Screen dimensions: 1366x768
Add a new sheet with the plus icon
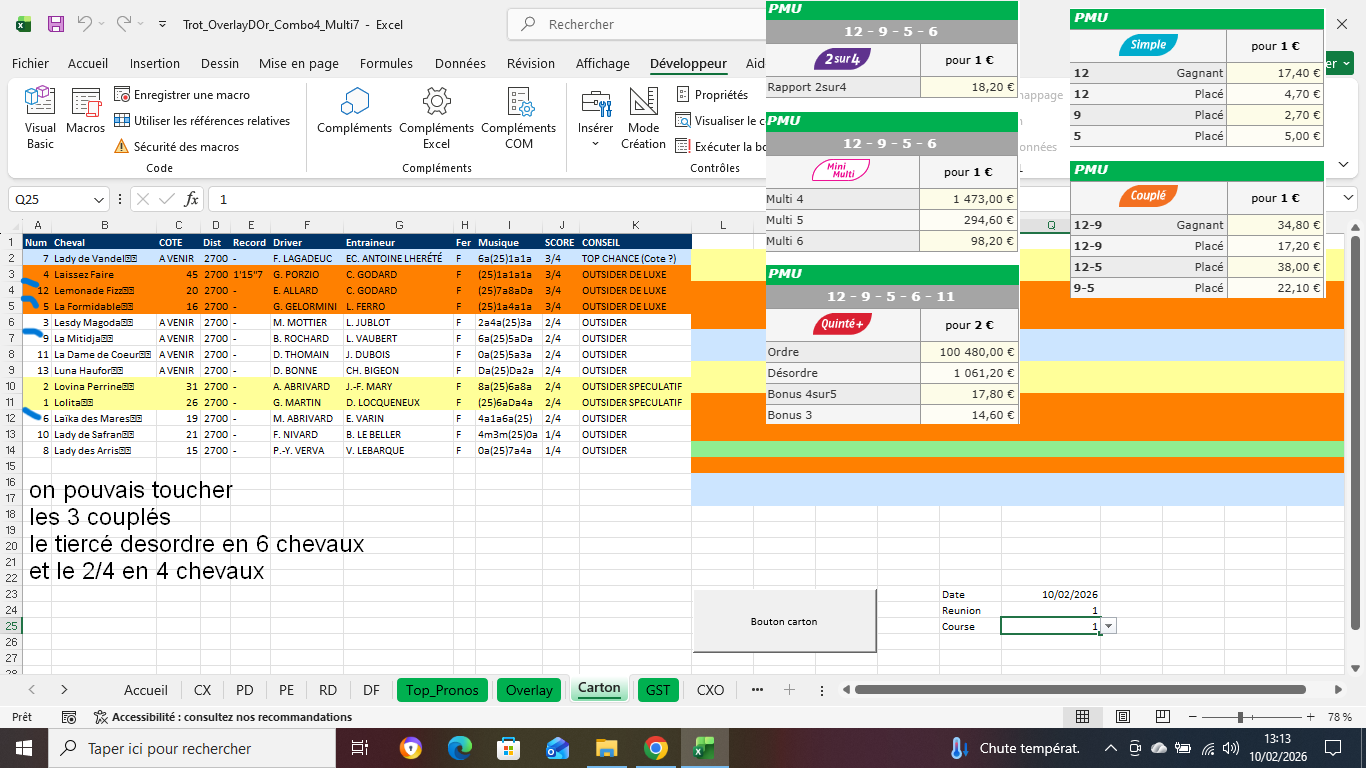tap(789, 690)
